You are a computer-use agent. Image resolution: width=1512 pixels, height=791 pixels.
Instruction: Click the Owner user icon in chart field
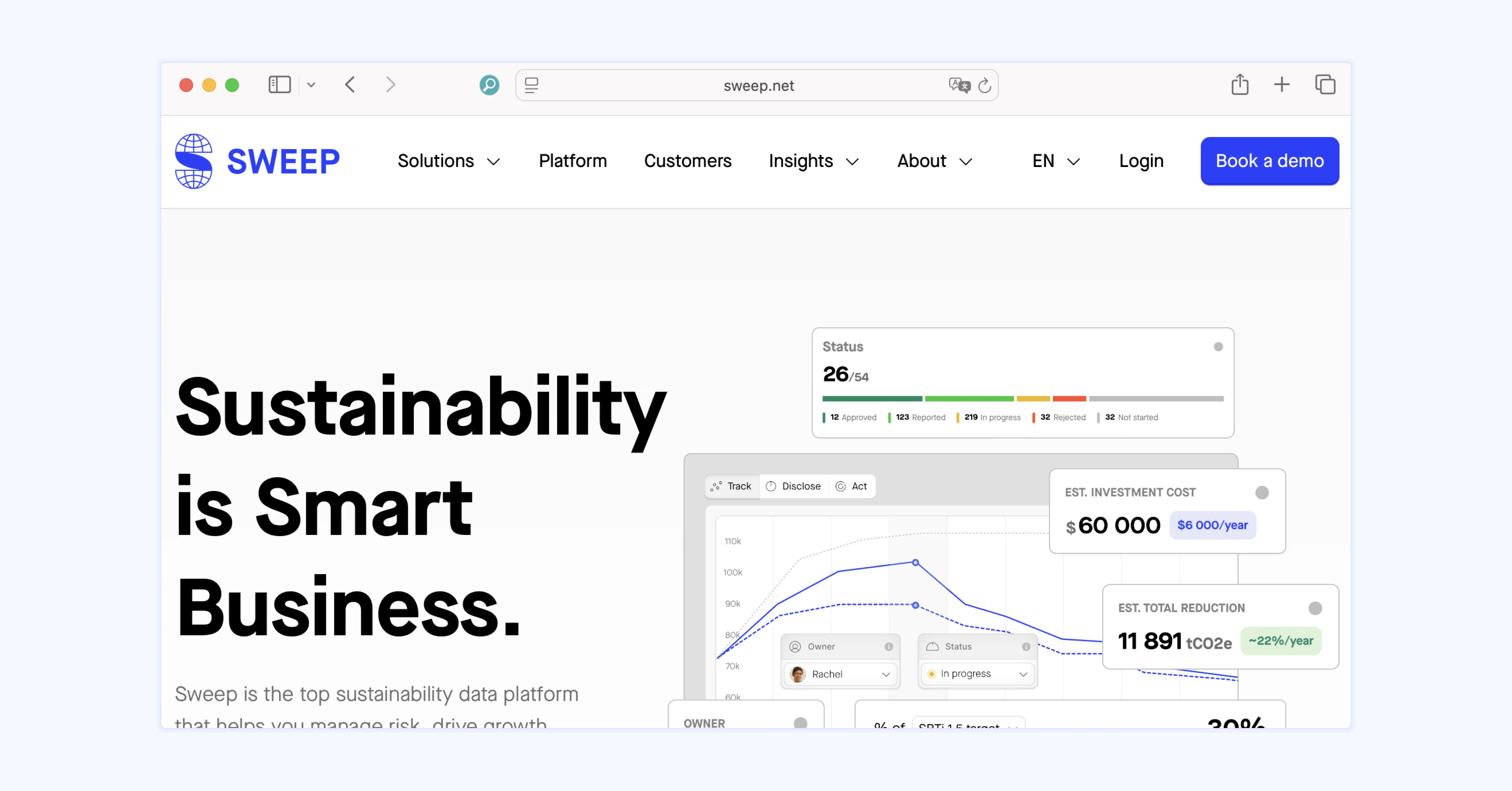pyautogui.click(x=795, y=647)
